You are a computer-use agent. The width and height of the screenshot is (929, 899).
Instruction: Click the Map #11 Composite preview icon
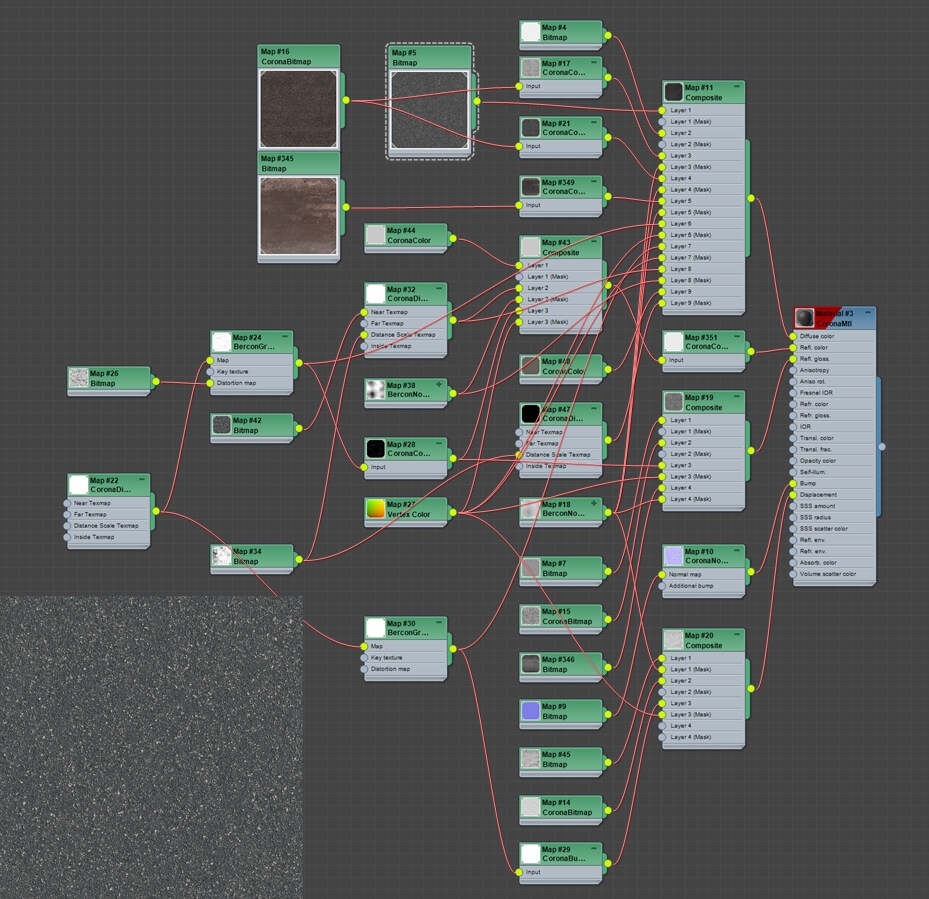[x=674, y=93]
